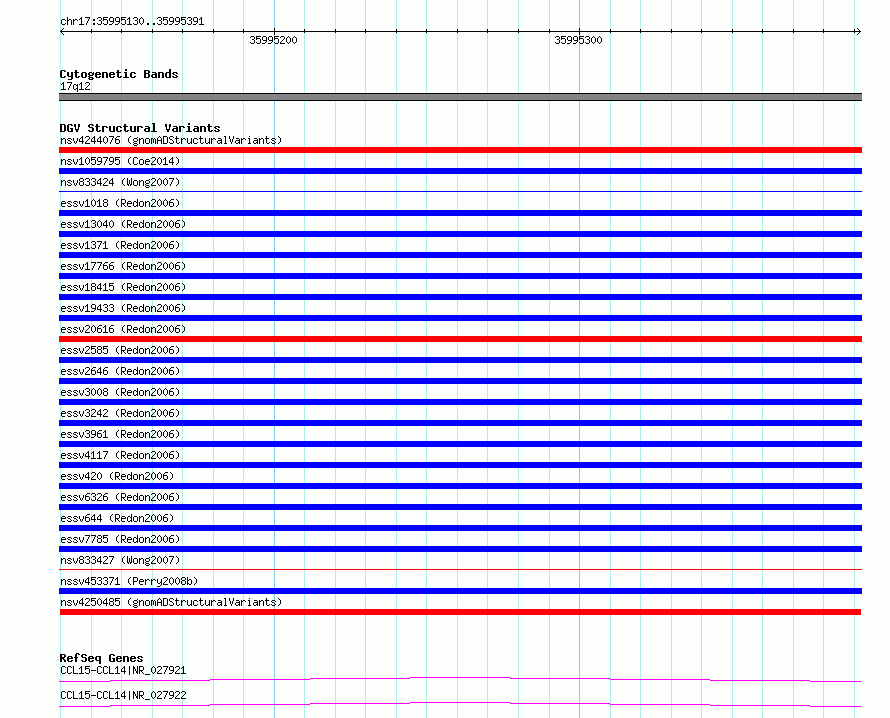Click the gray 17q12 cytogenetic band bar
Screen dimensions: 890x718
click(460, 97)
